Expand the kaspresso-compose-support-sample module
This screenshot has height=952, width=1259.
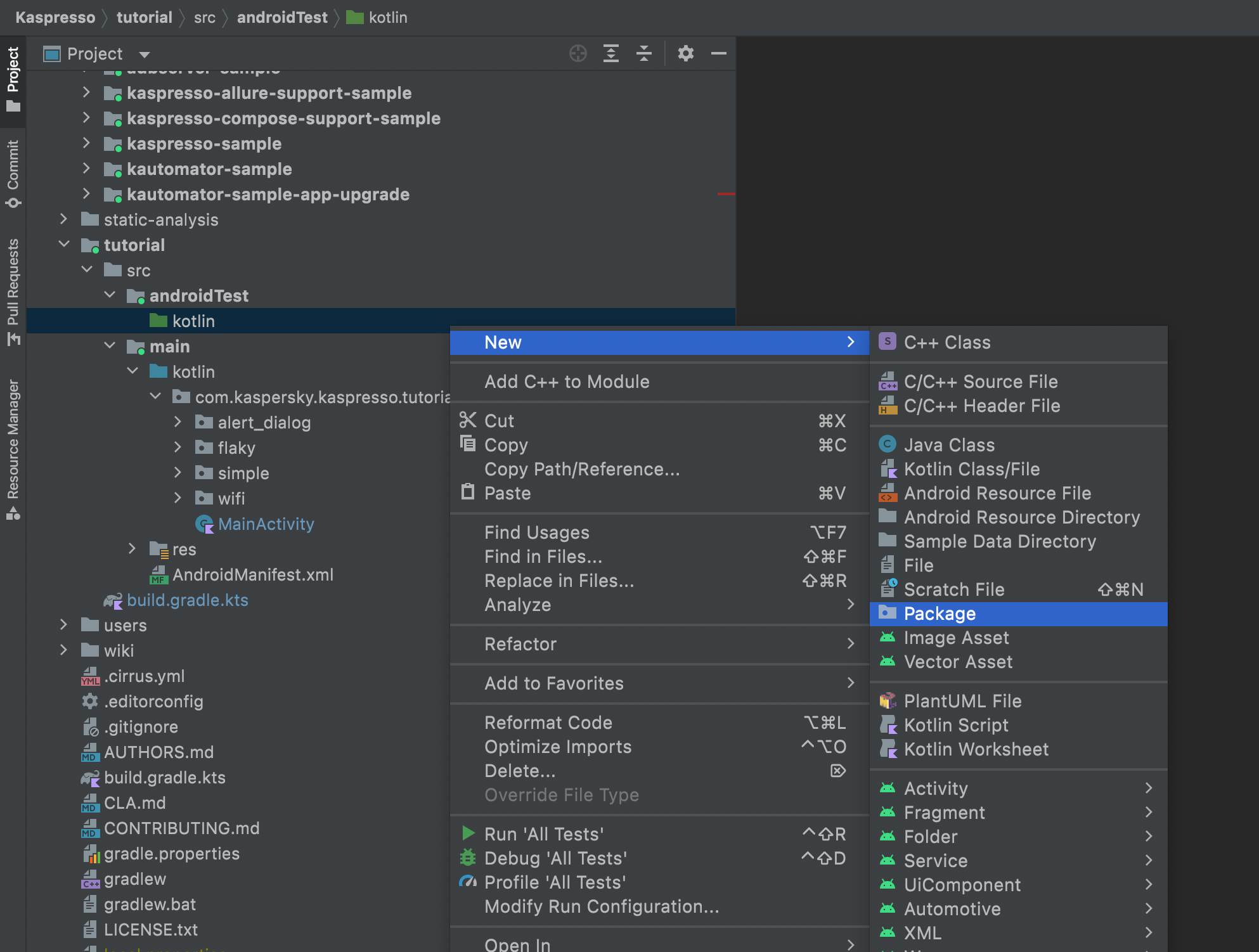tap(86, 118)
